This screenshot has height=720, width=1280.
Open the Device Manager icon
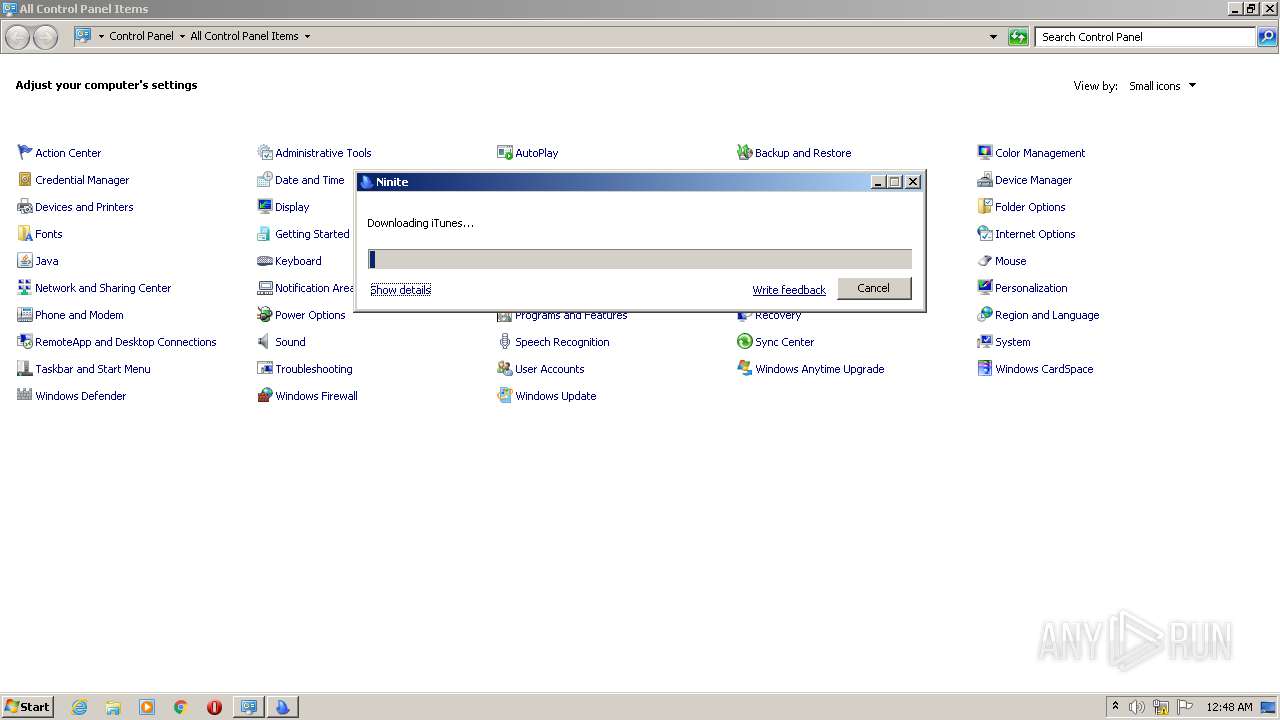pos(985,179)
